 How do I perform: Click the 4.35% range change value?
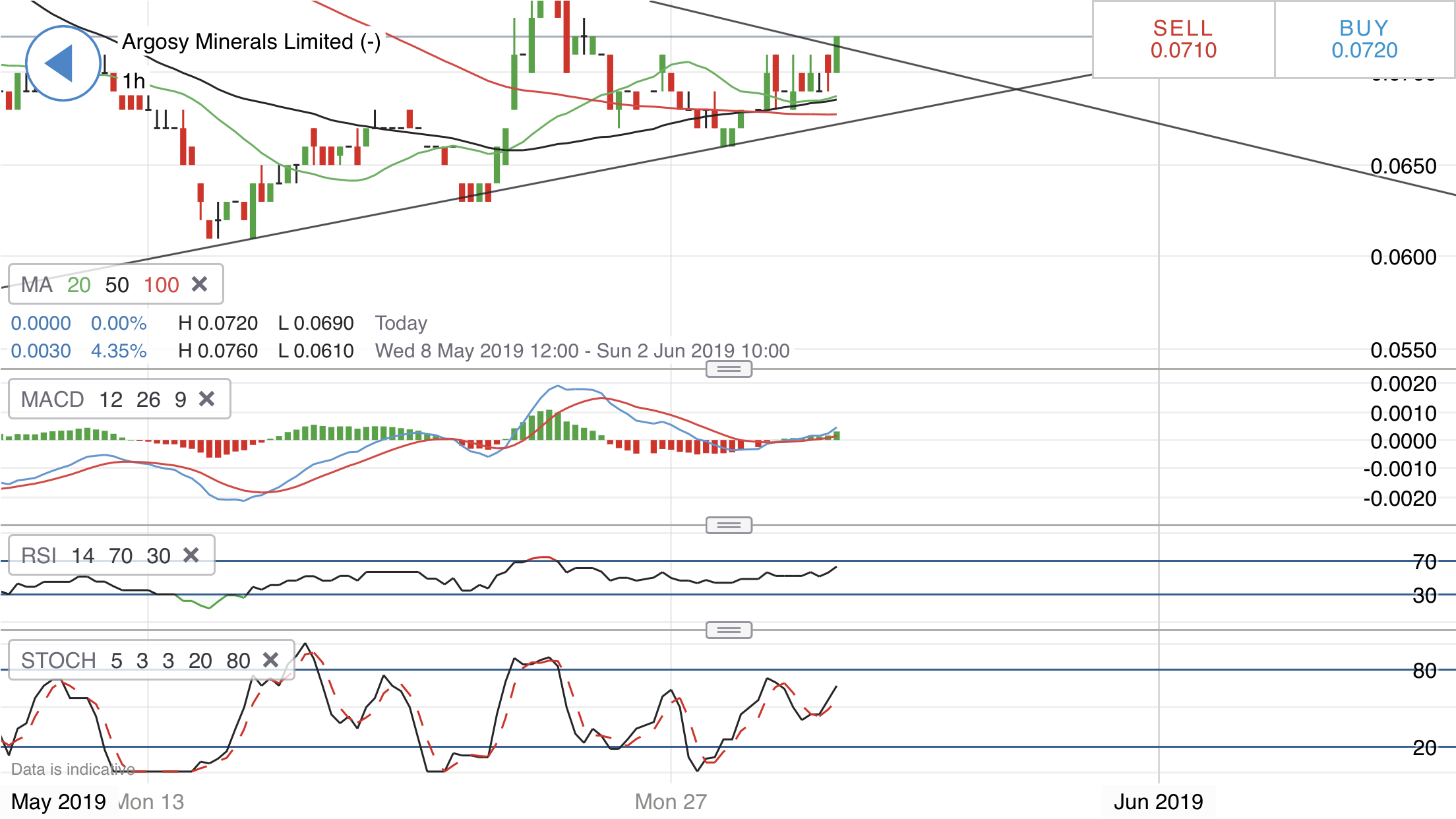(119, 351)
